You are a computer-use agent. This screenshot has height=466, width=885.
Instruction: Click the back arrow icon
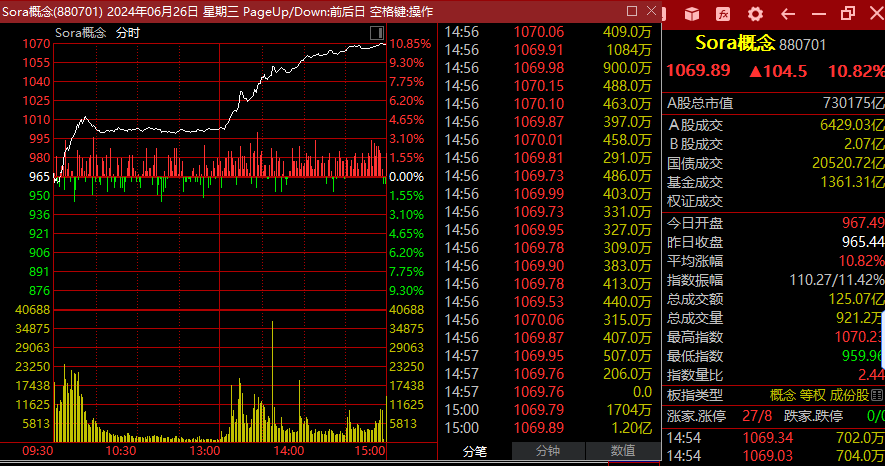[x=786, y=14]
